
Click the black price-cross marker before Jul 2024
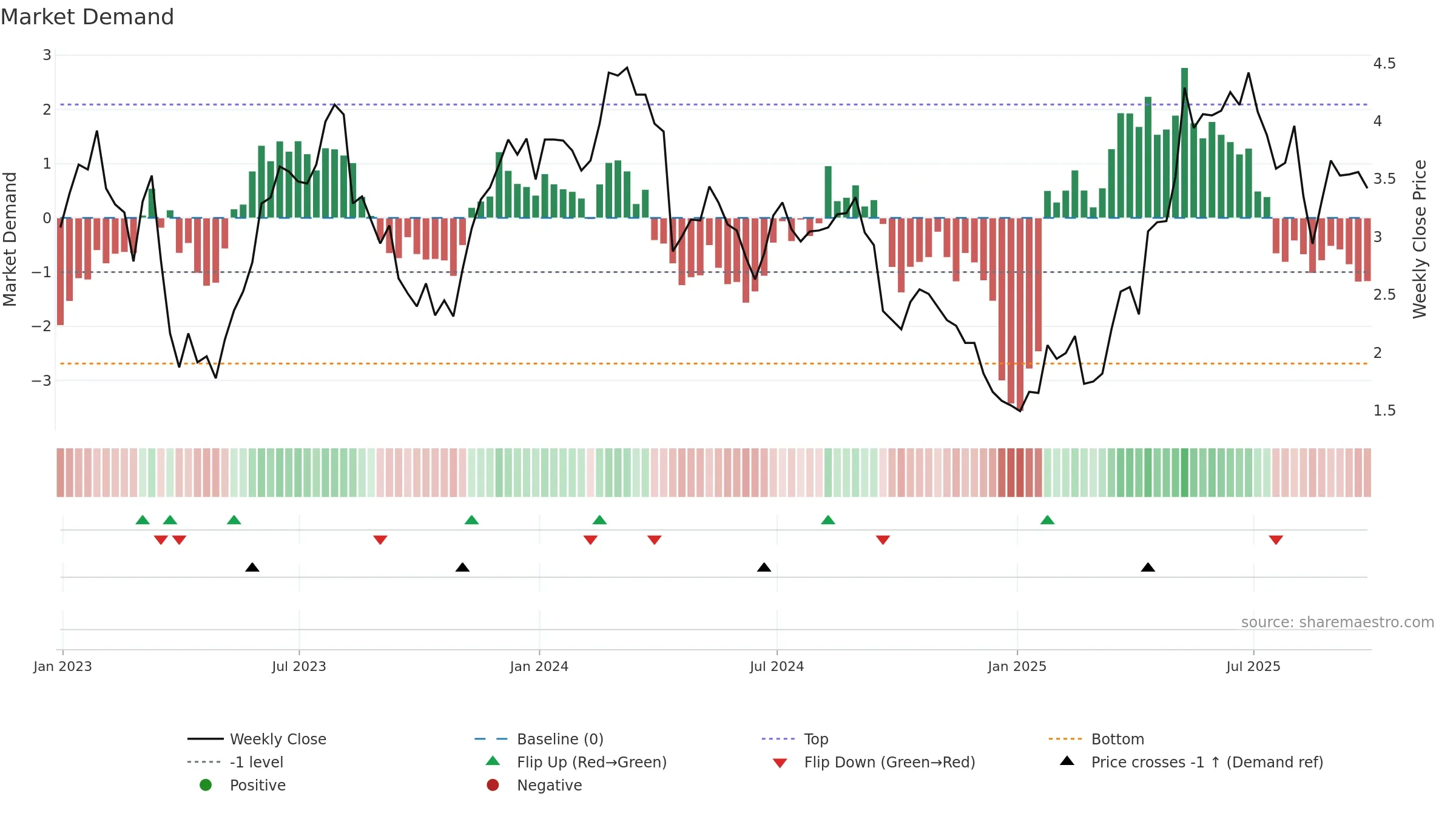tap(764, 567)
